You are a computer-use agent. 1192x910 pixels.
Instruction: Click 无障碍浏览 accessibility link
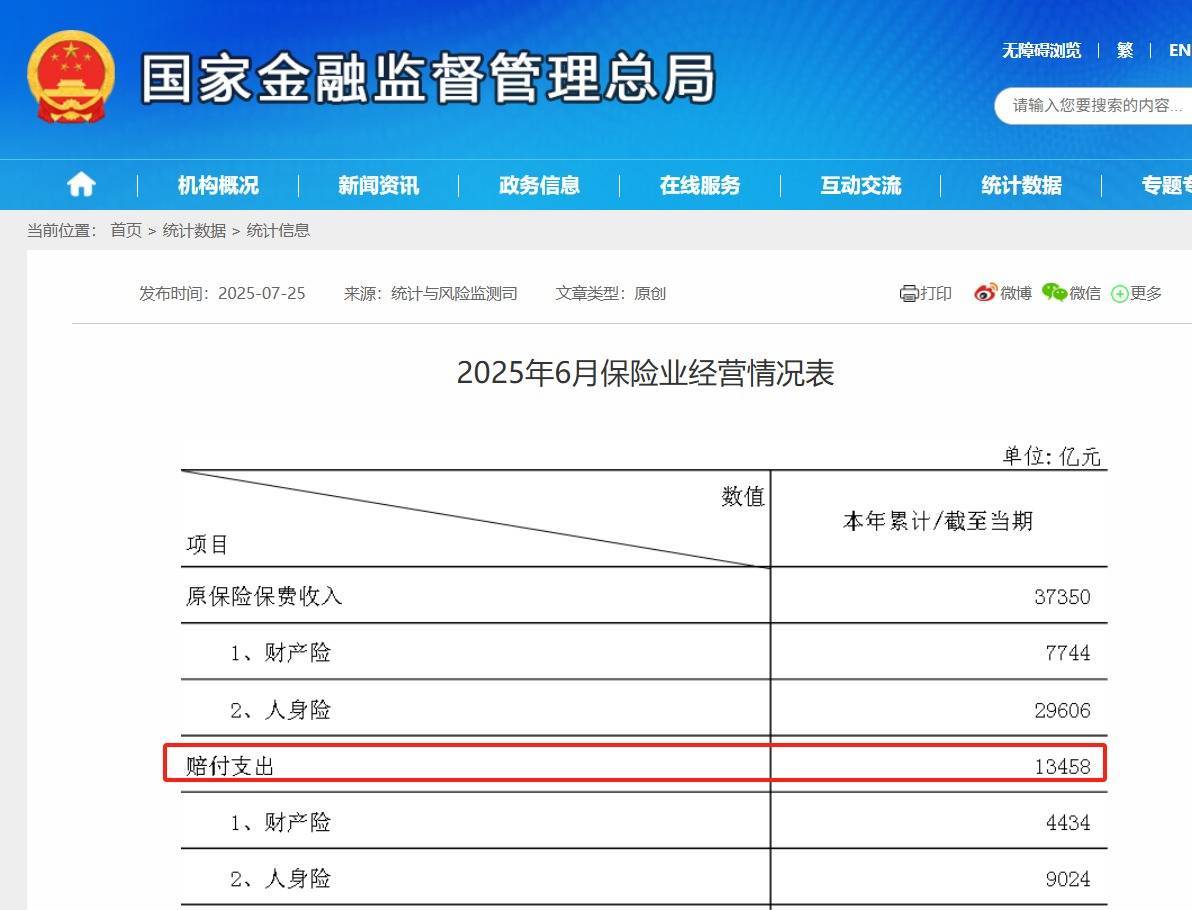pos(1041,50)
